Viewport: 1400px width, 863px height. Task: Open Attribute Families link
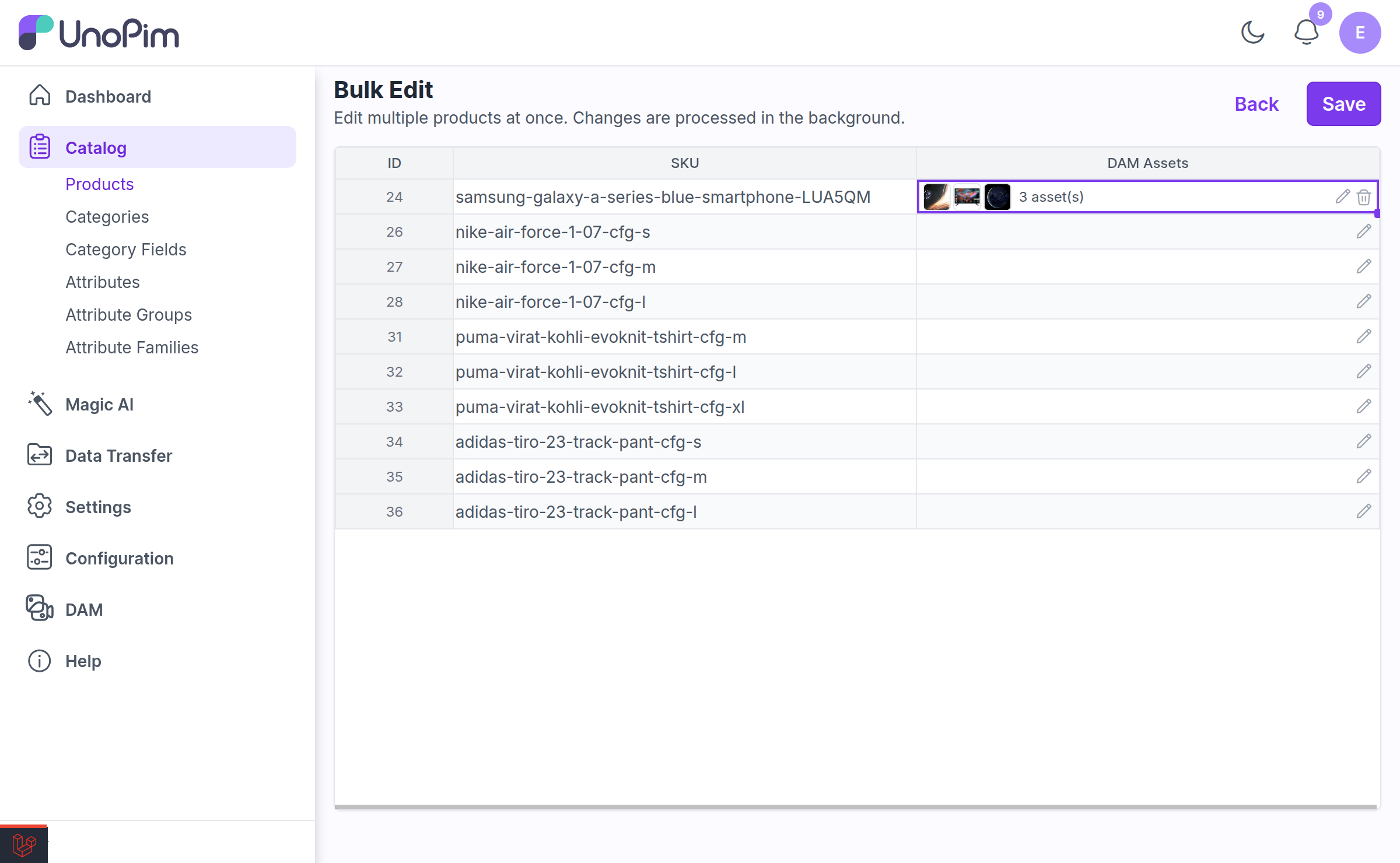click(x=132, y=347)
